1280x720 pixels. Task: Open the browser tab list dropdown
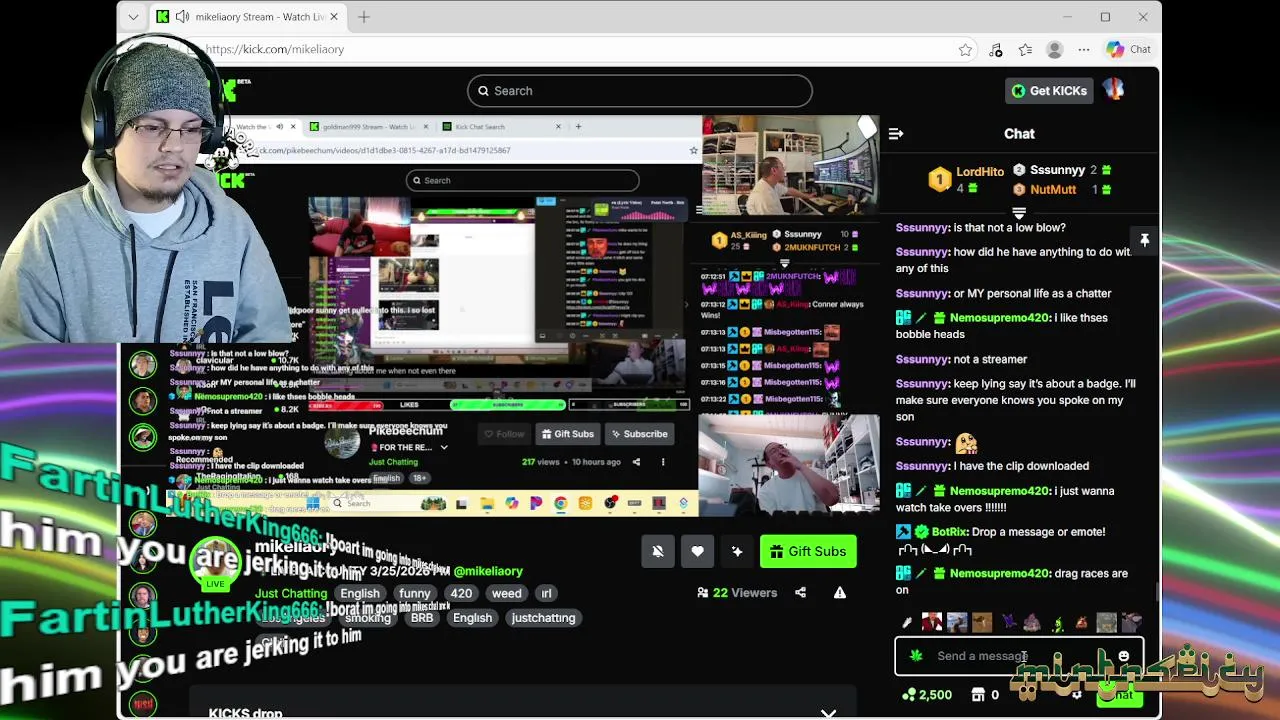pyautogui.click(x=133, y=17)
